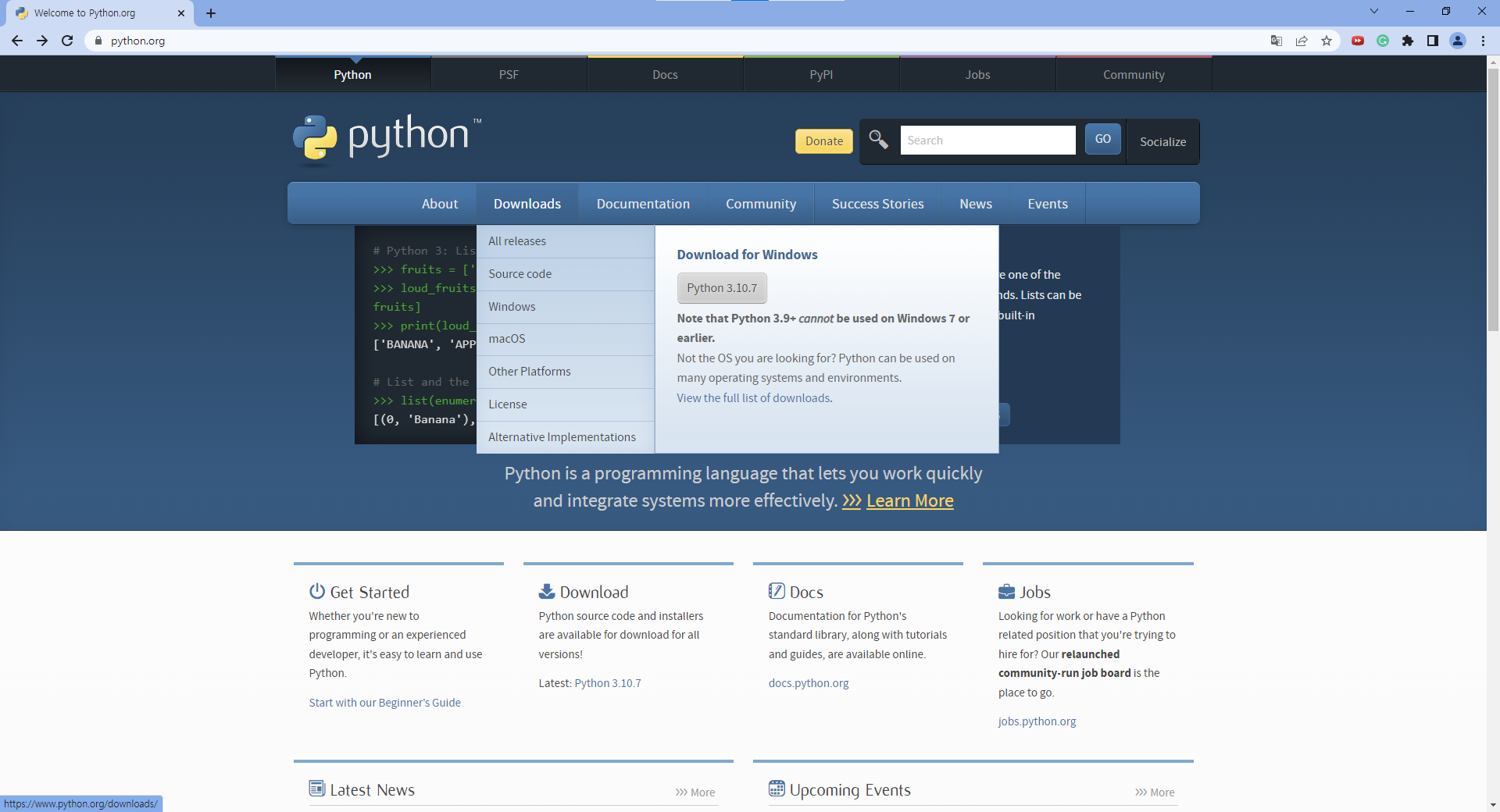Click the address bar URL python.org

point(137,41)
